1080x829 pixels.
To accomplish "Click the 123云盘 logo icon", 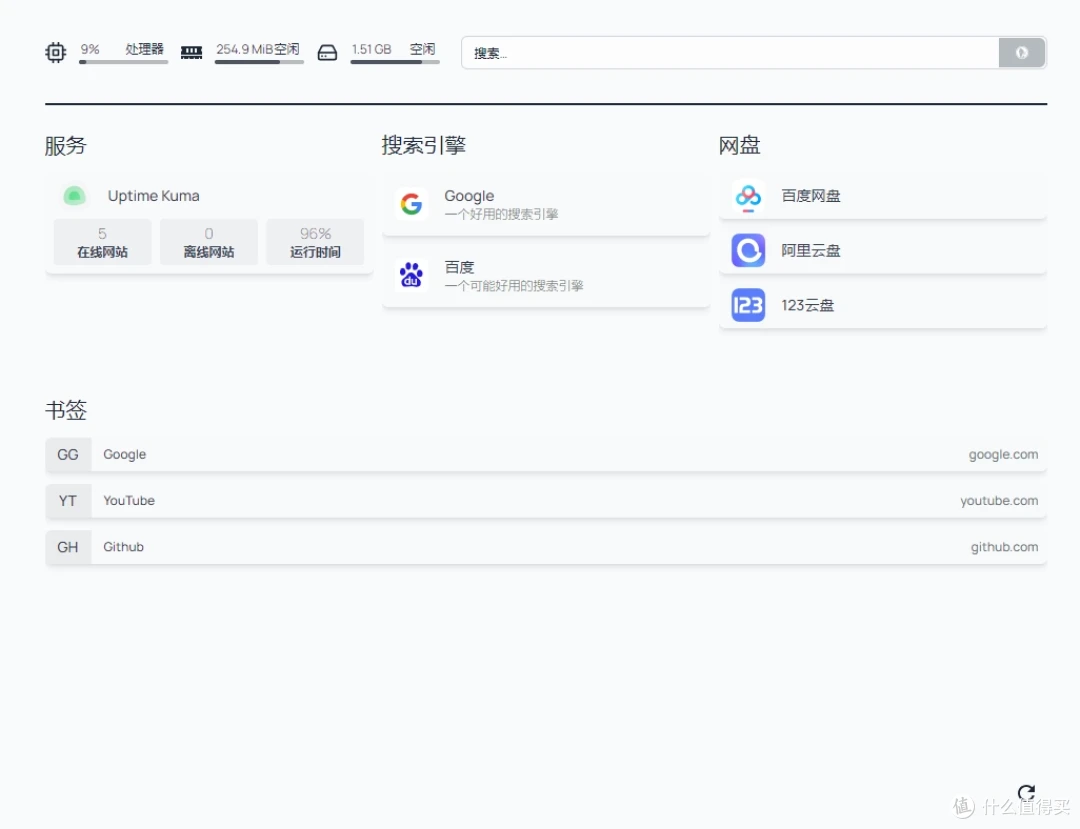I will [x=748, y=305].
